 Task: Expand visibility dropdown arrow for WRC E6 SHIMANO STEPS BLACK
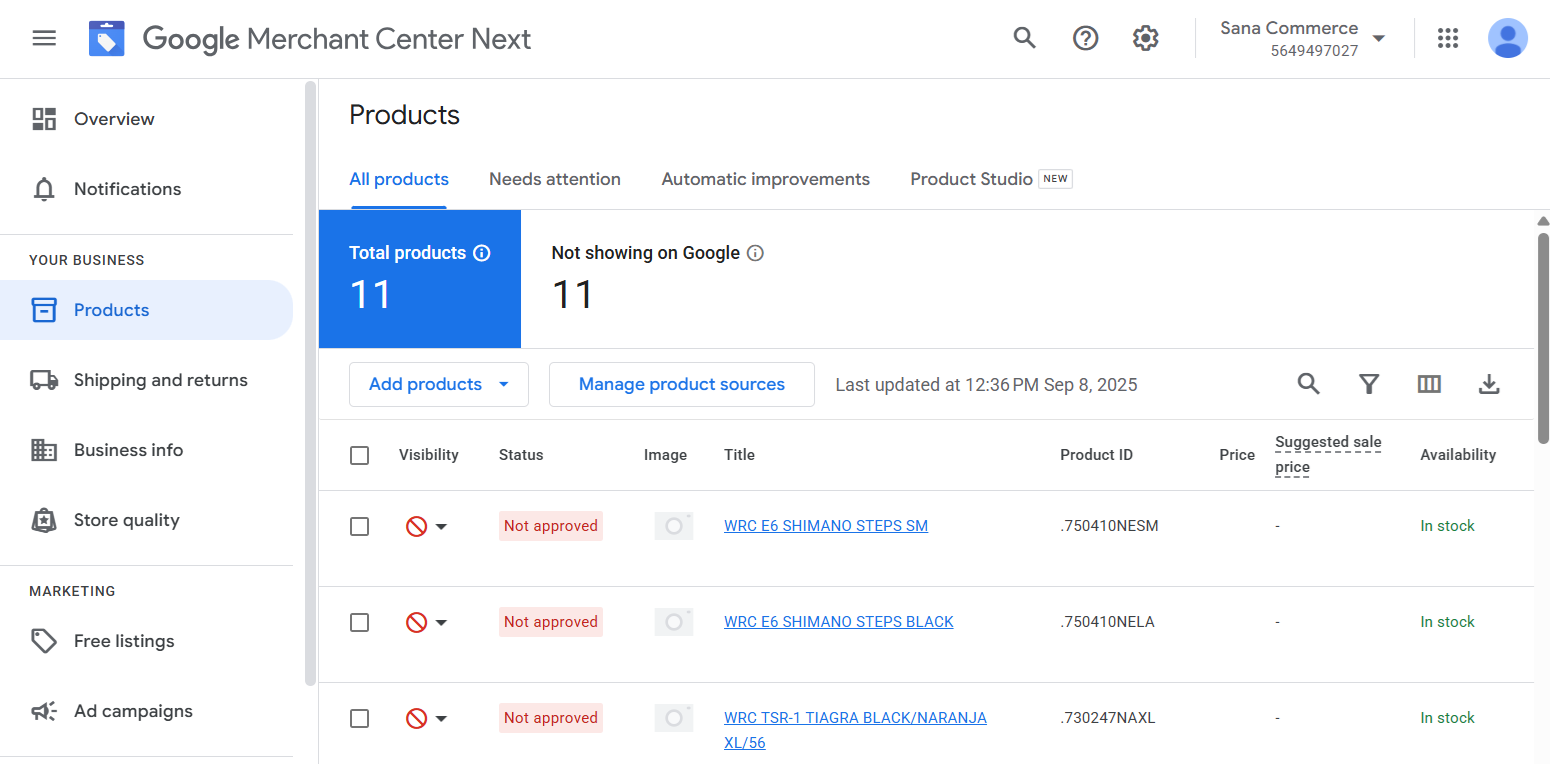pos(441,623)
